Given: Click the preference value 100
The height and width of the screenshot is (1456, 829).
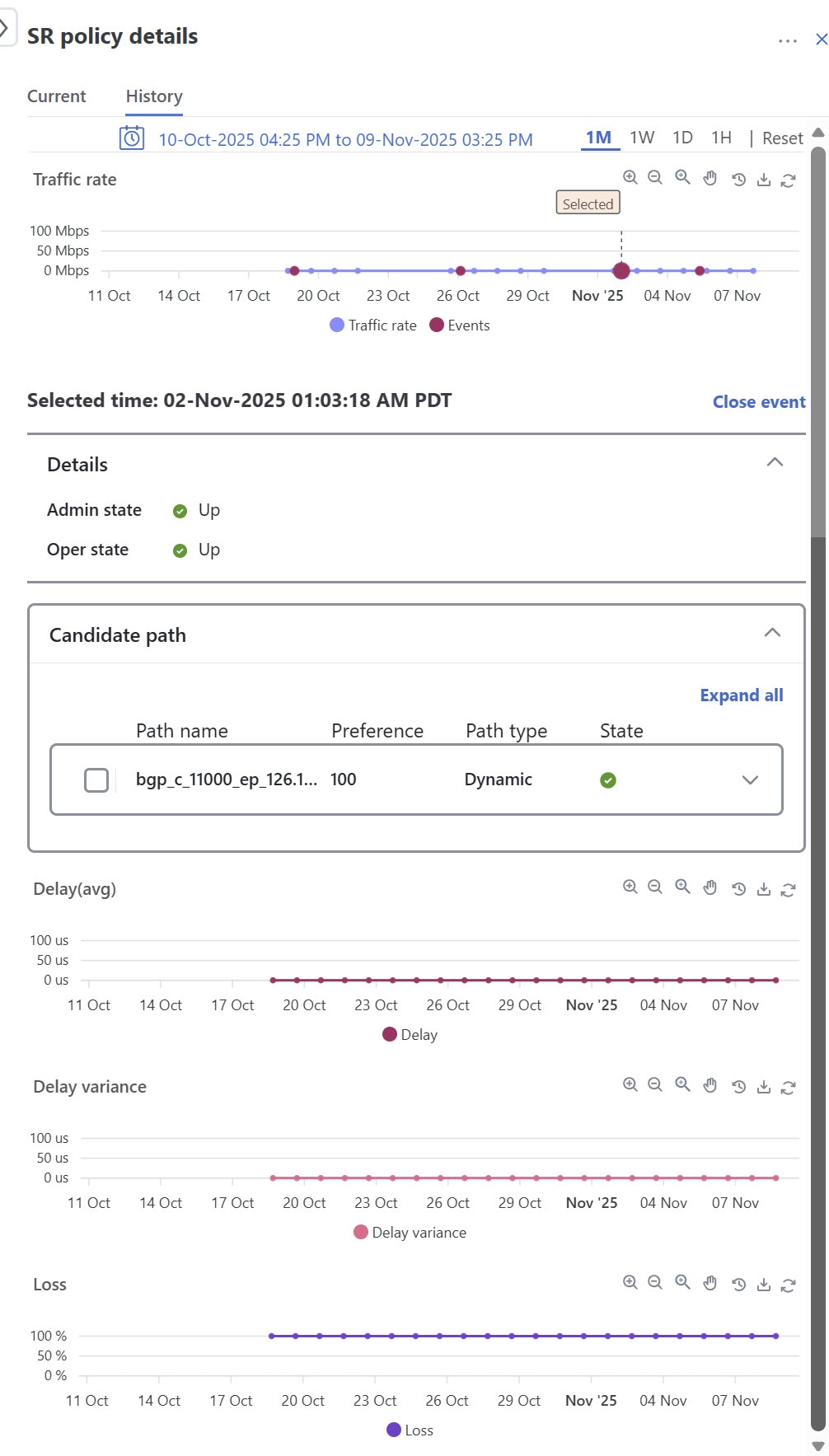Looking at the screenshot, I should pos(343,779).
